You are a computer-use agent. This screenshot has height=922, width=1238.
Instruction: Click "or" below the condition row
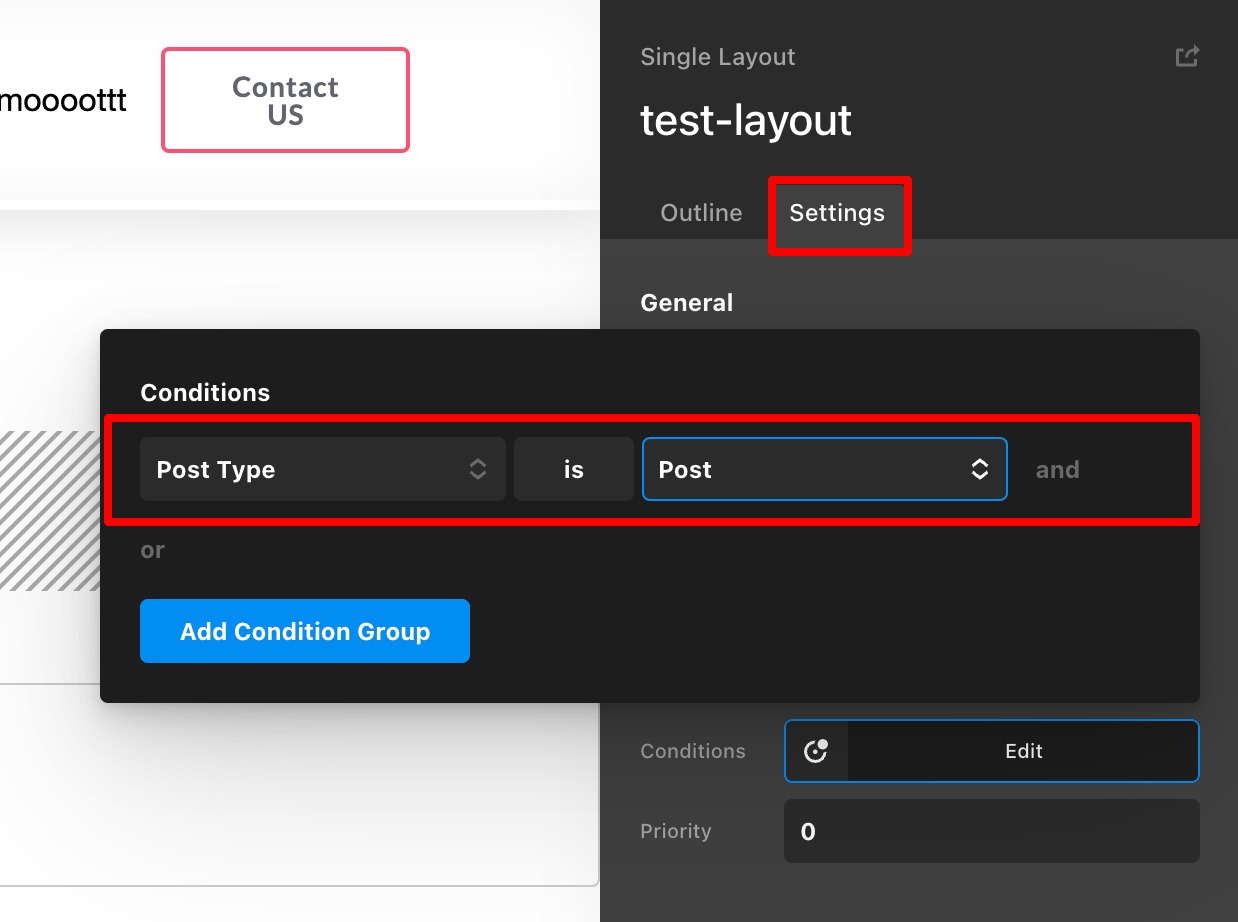(x=153, y=550)
